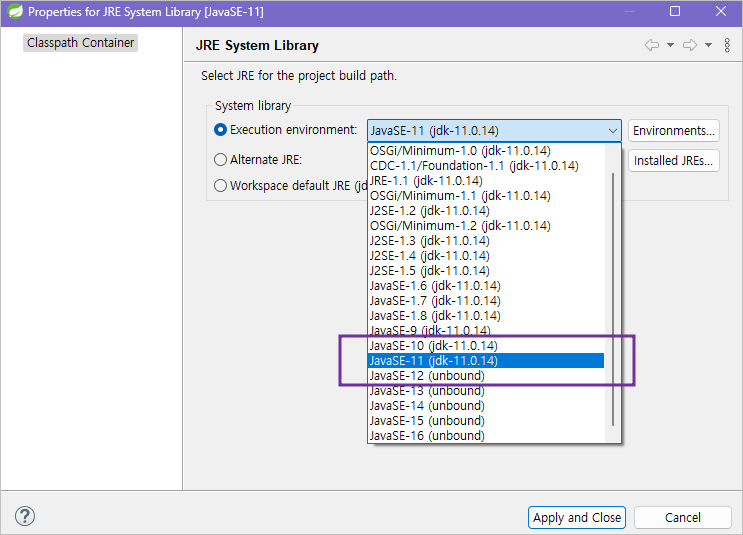743x535 pixels.
Task: Select Classpath Container in left pane
Action: click(x=81, y=43)
